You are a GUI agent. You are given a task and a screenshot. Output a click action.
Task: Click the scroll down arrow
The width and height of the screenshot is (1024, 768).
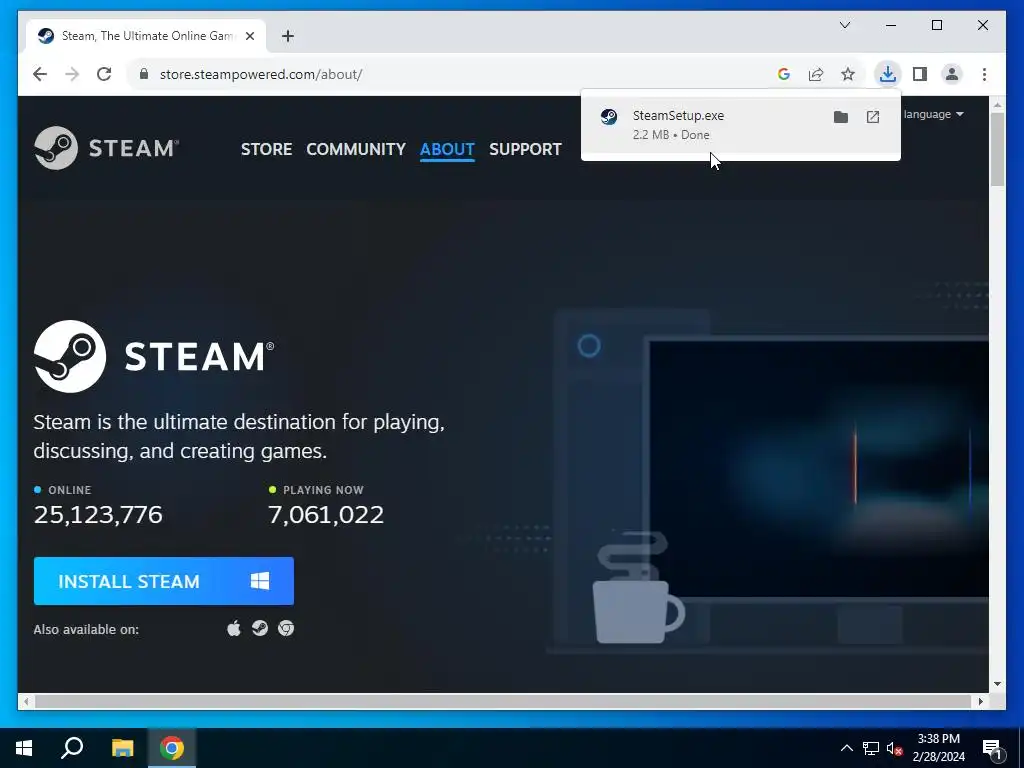click(997, 684)
